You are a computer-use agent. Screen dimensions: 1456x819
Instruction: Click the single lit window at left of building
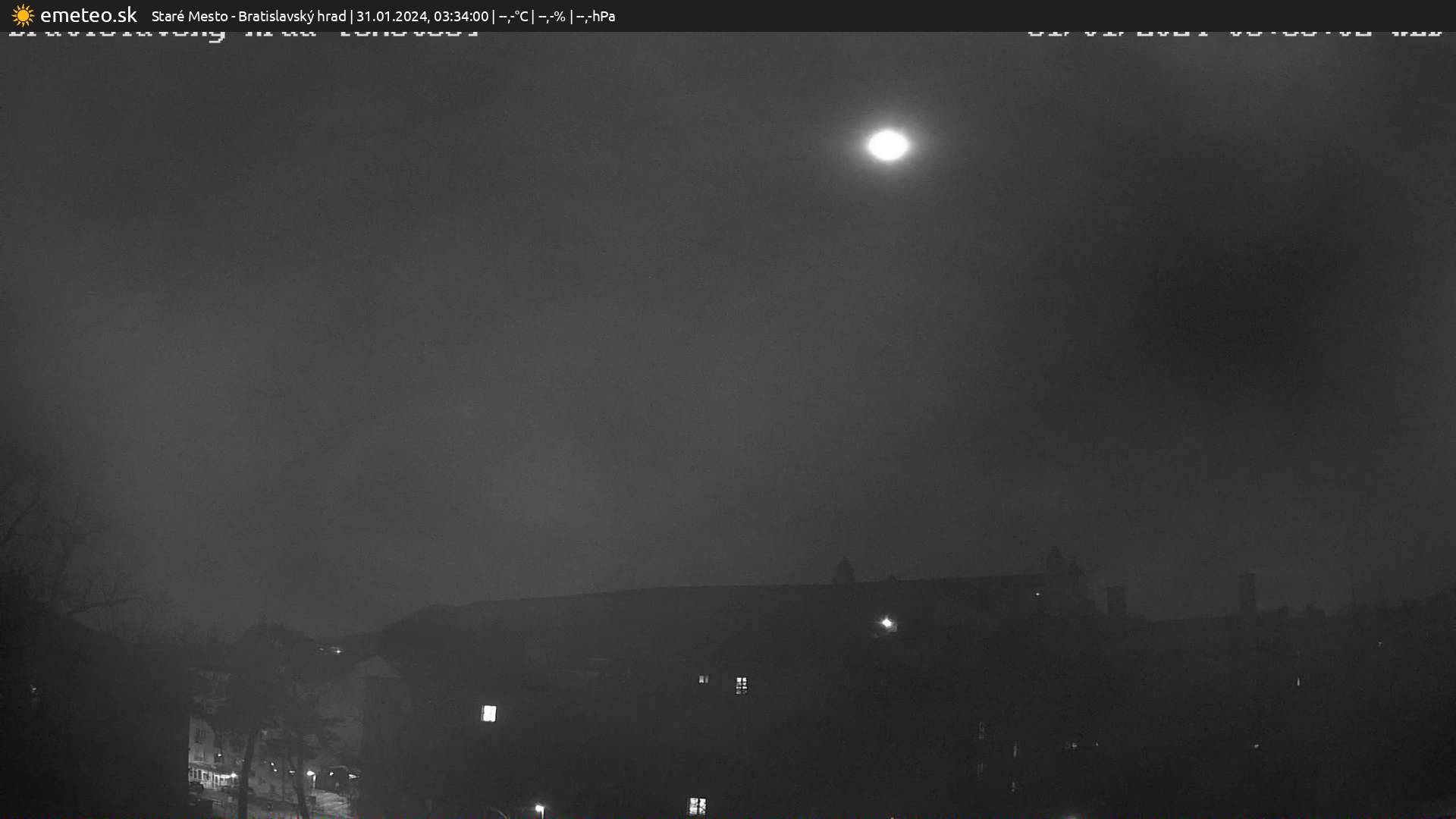click(x=489, y=713)
